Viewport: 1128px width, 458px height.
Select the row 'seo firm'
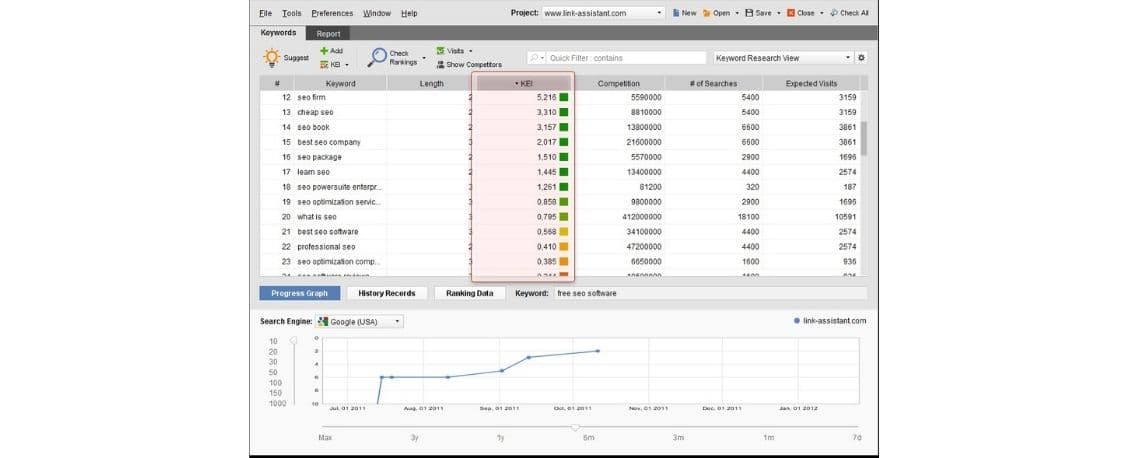pos(560,97)
